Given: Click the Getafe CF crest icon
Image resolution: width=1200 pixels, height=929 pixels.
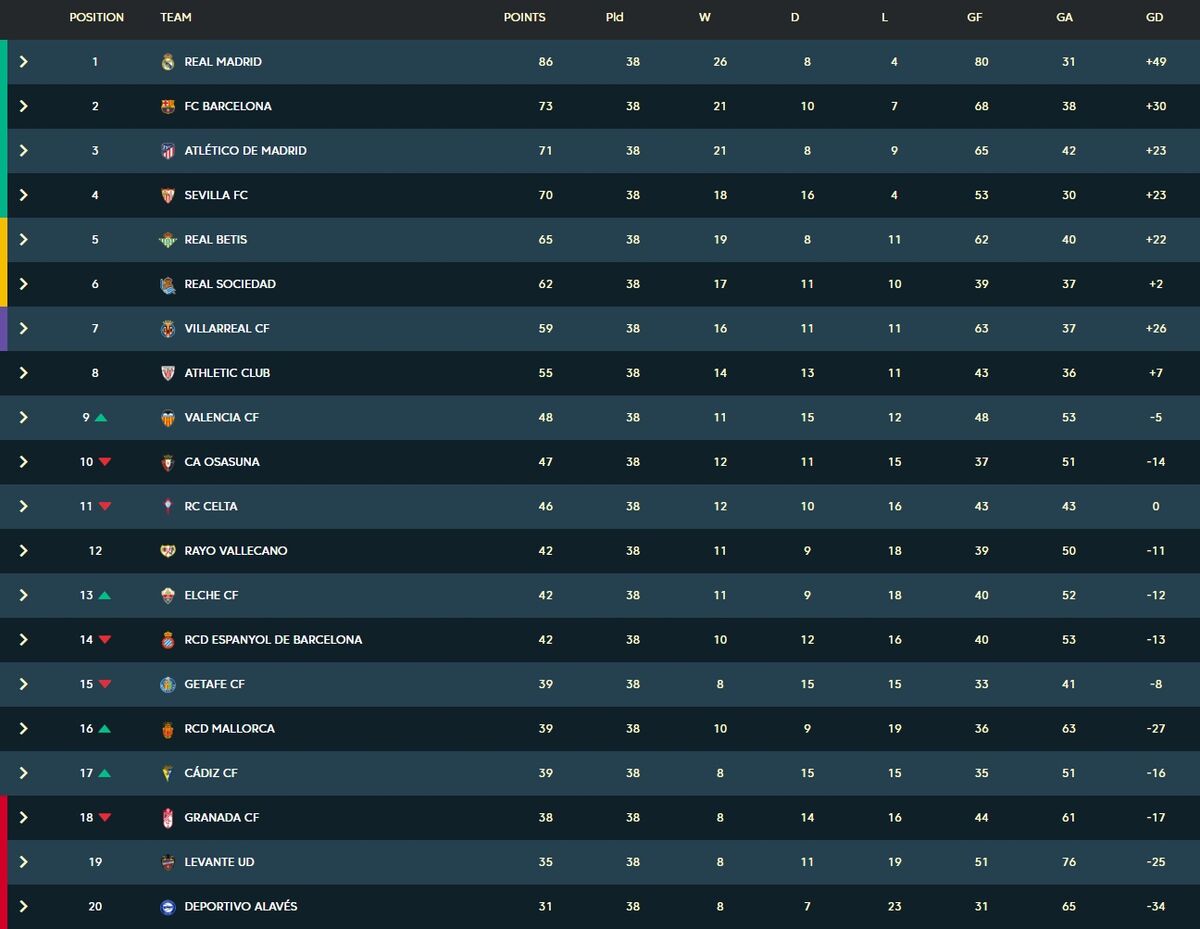Looking at the screenshot, I should pyautogui.click(x=168, y=685).
